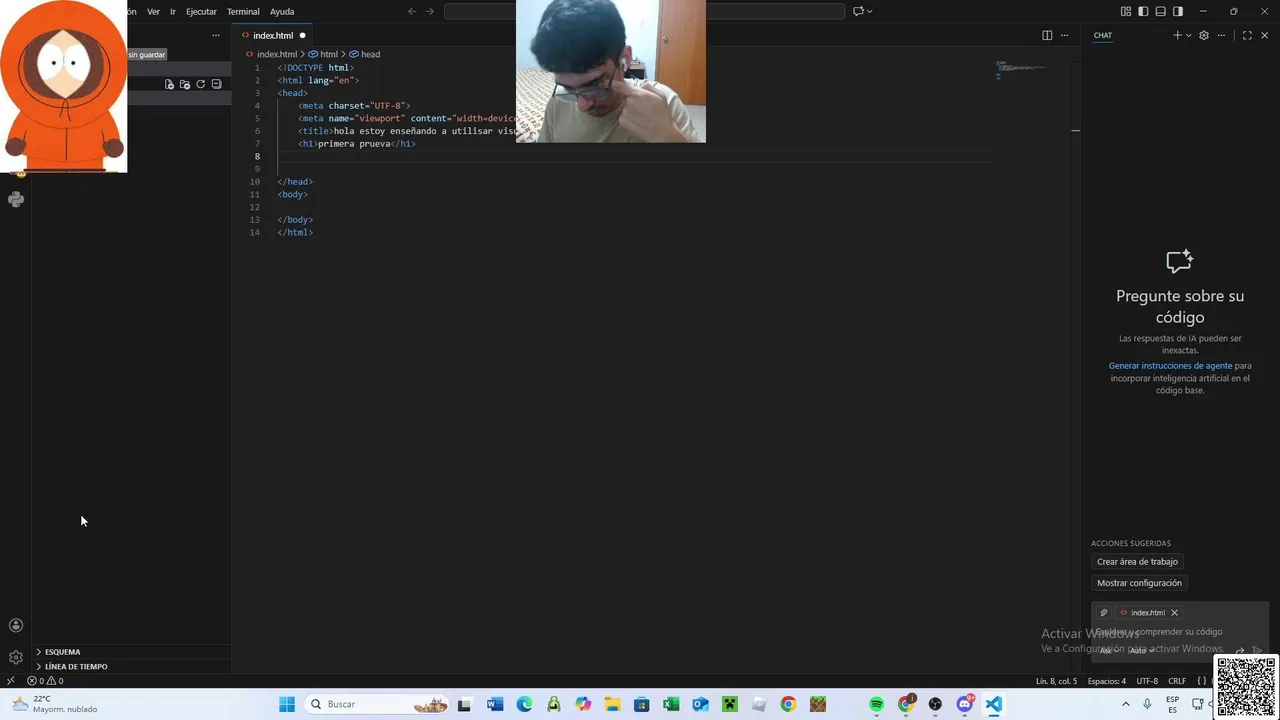Open Excel from taskbar
The width and height of the screenshot is (1280, 720).
pos(671,704)
